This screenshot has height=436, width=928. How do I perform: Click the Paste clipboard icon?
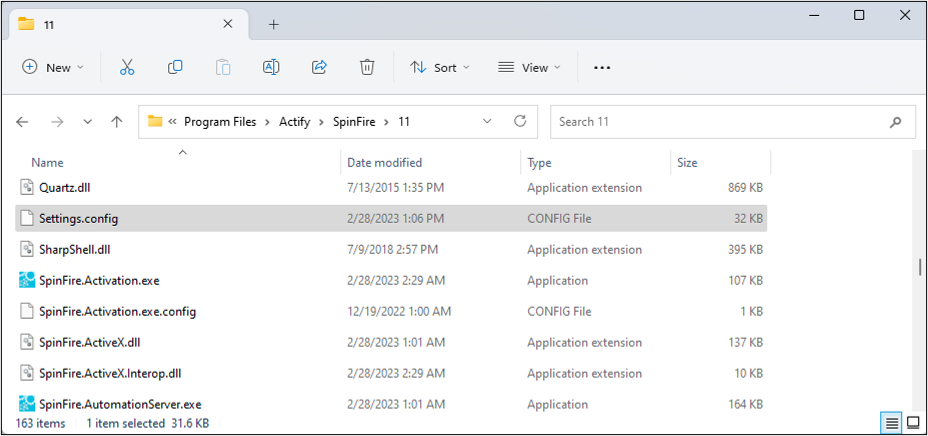[223, 67]
